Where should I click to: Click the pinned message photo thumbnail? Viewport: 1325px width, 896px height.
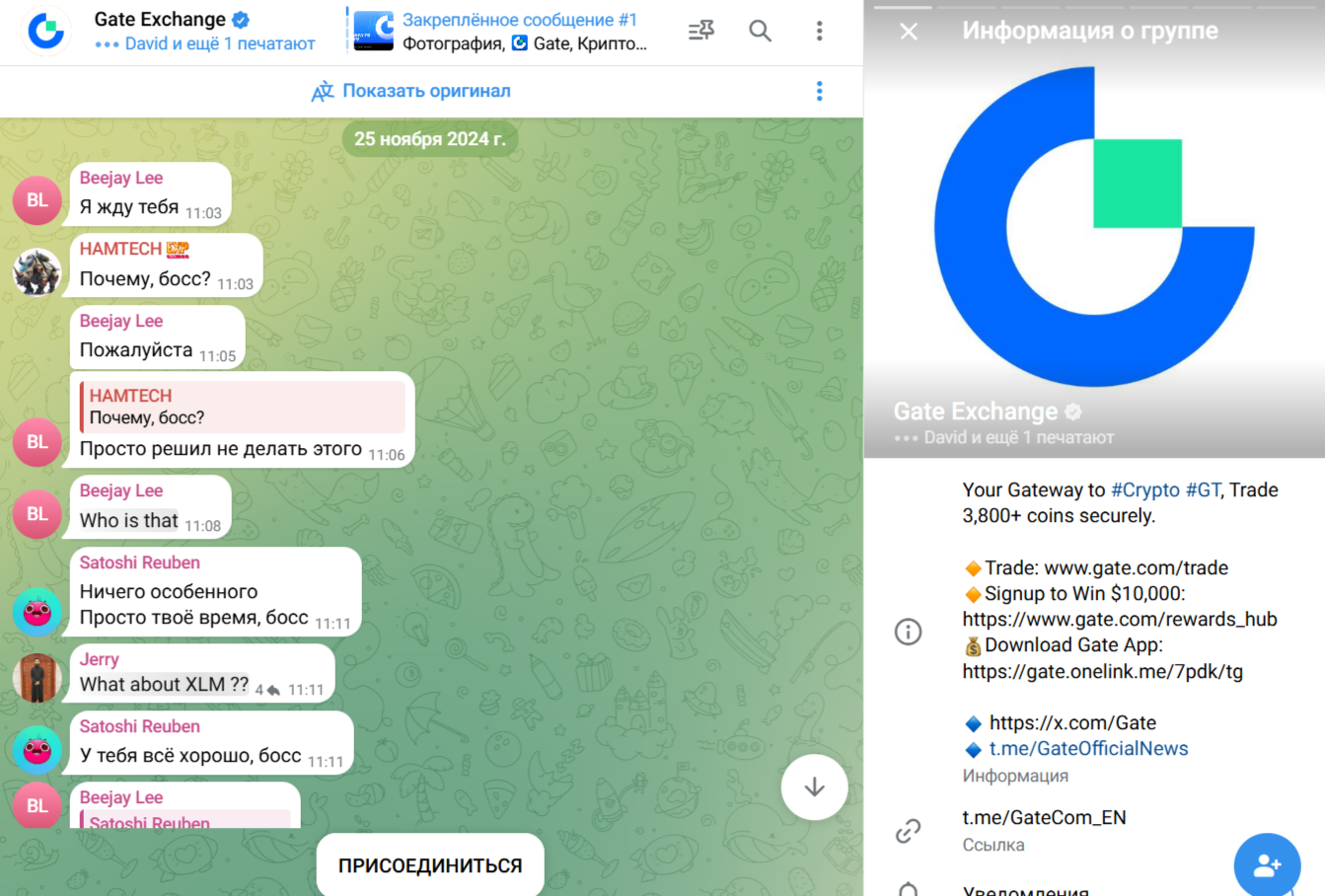pos(375,31)
